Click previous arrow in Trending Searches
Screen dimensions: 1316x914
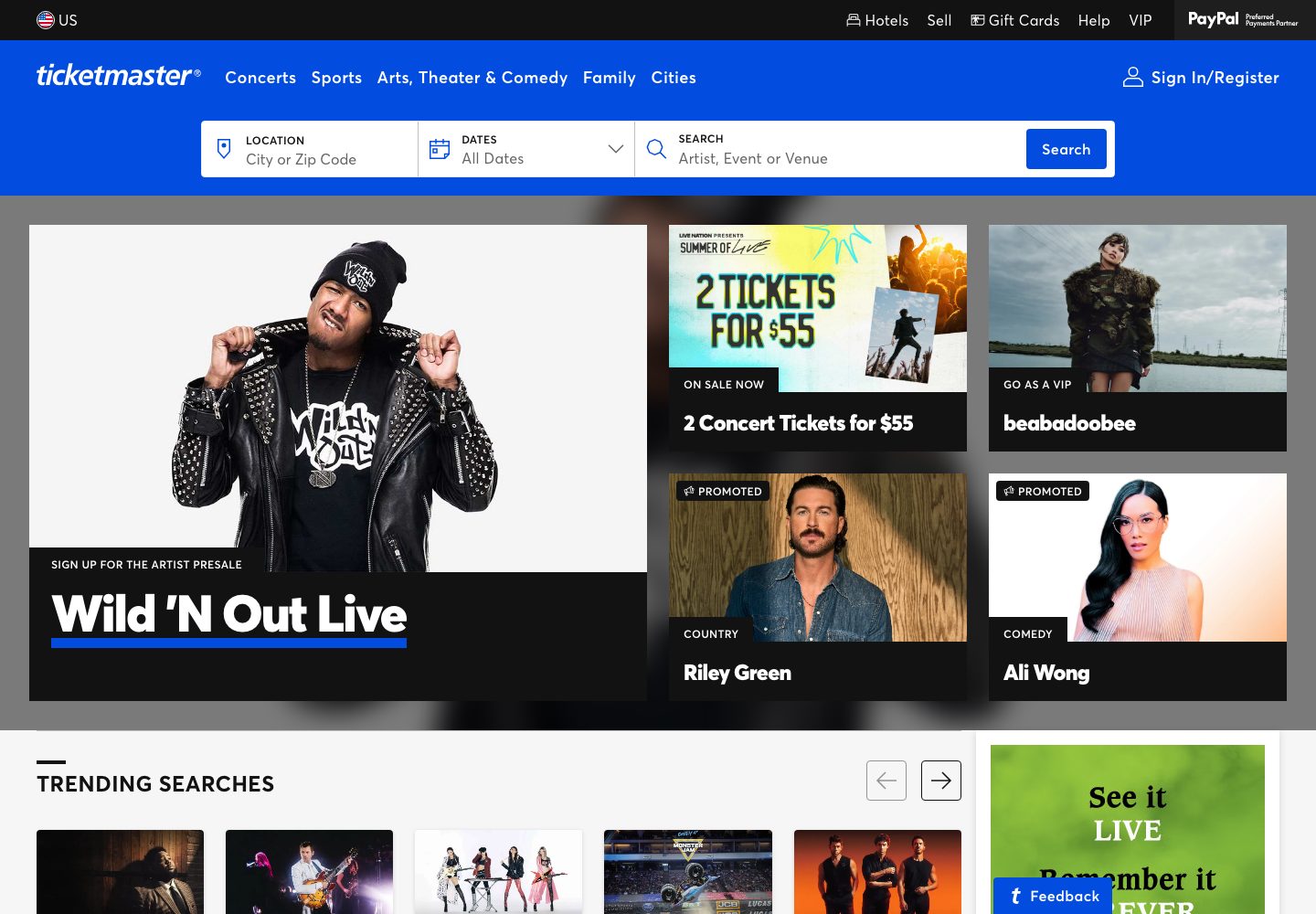coord(886,781)
